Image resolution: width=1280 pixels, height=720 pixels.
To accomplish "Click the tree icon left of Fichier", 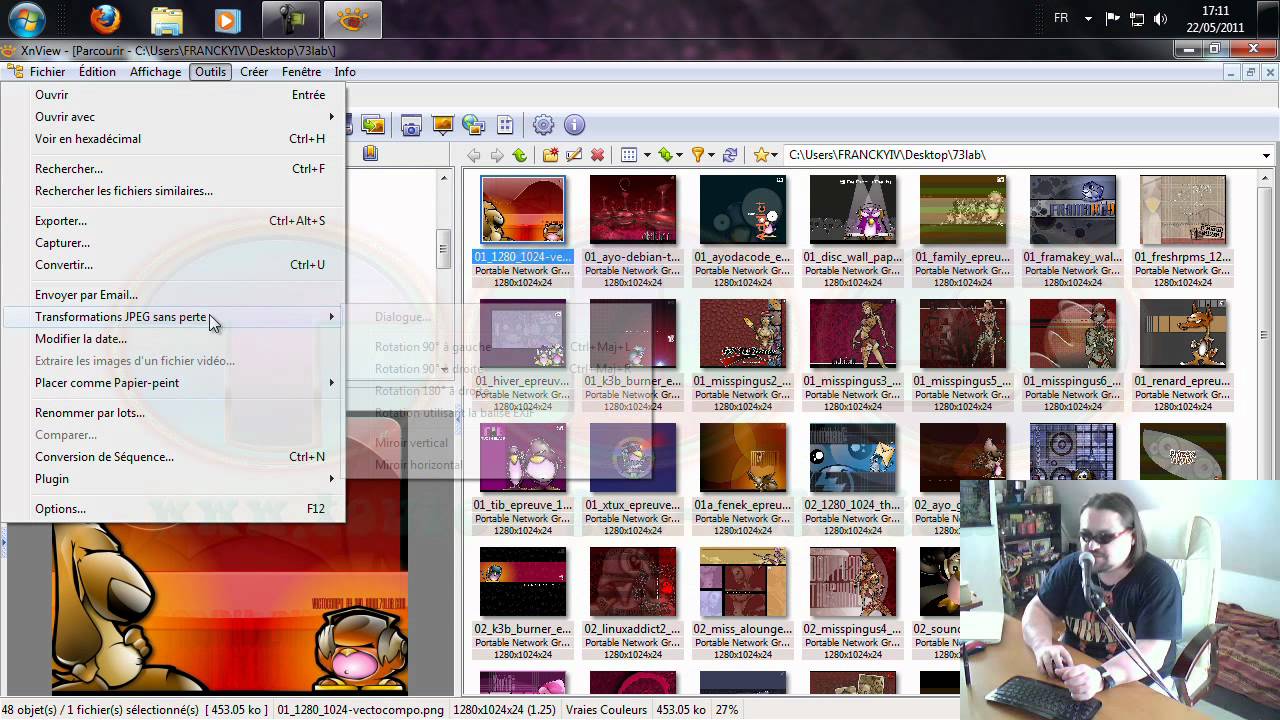I will click(x=15, y=72).
